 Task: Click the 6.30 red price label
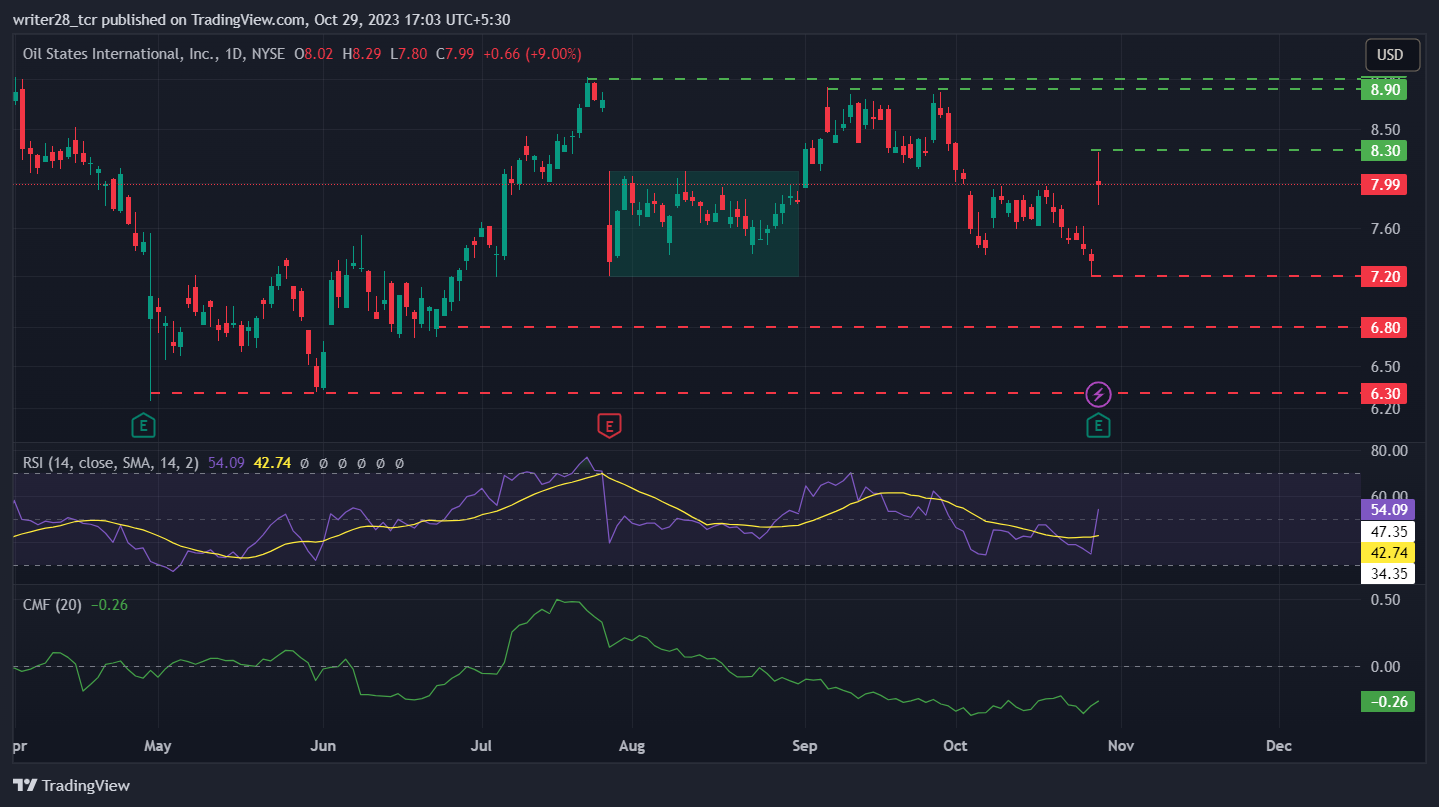pos(1384,393)
